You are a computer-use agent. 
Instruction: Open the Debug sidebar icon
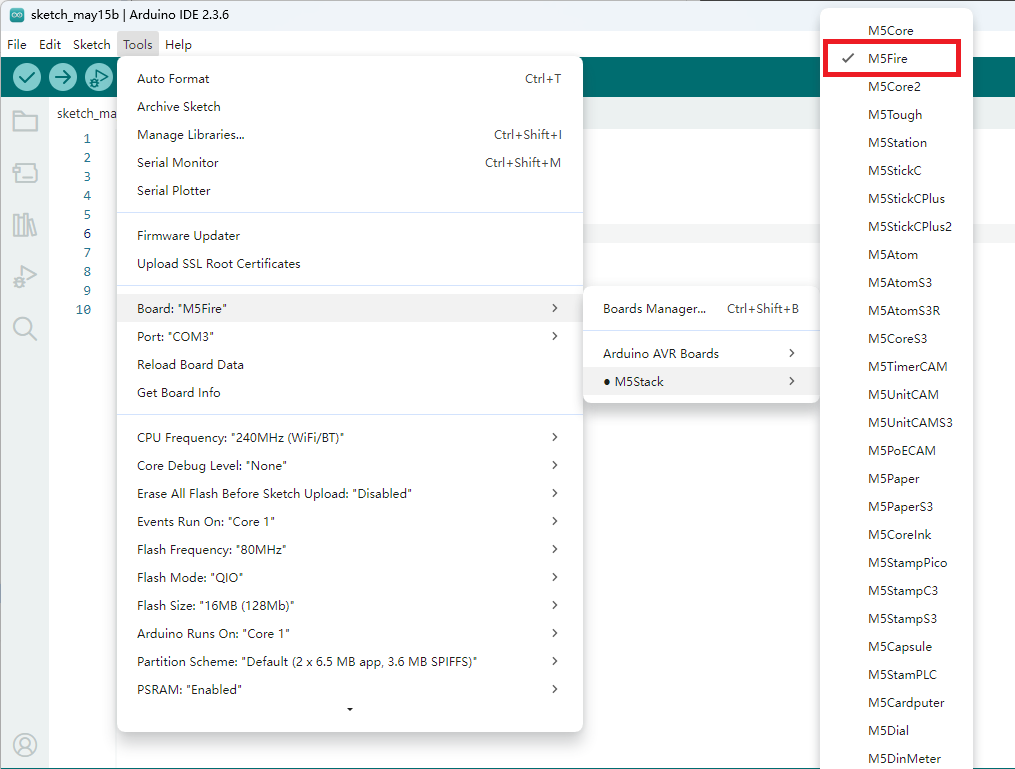point(25,276)
